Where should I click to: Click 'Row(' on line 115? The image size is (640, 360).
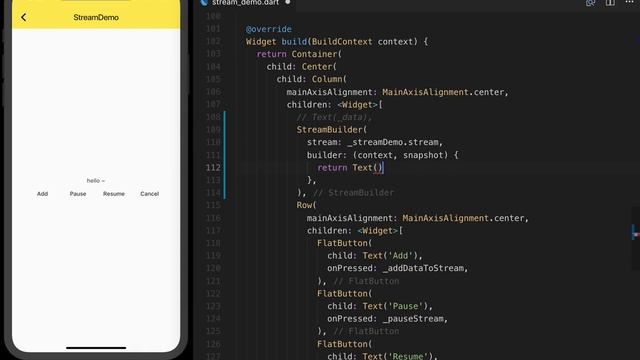[307, 205]
